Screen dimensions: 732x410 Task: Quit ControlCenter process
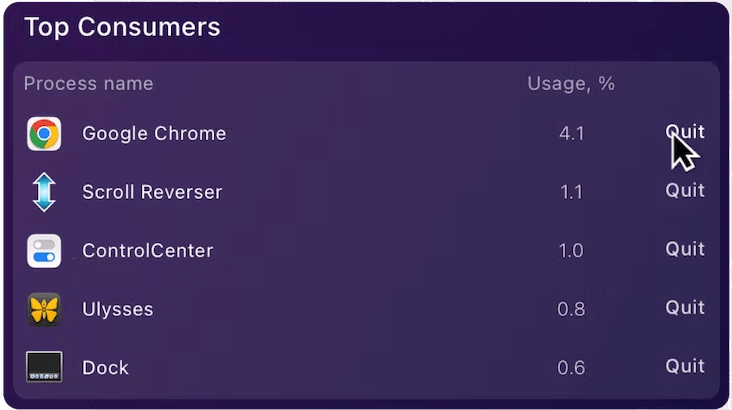(685, 249)
